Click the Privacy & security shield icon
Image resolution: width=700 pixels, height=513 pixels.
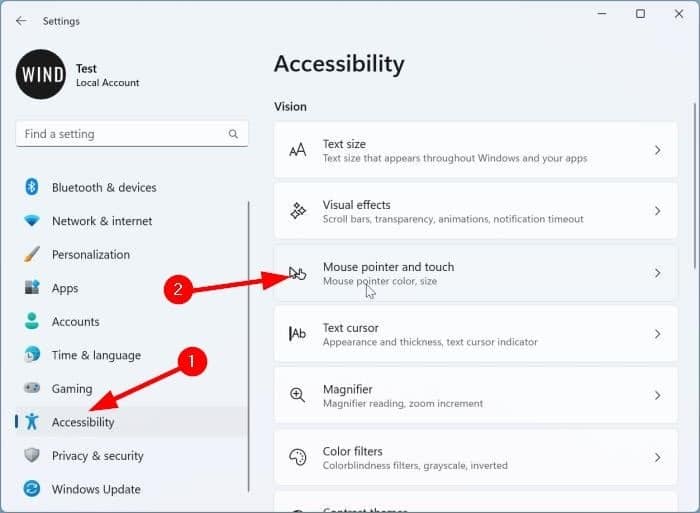click(32, 455)
